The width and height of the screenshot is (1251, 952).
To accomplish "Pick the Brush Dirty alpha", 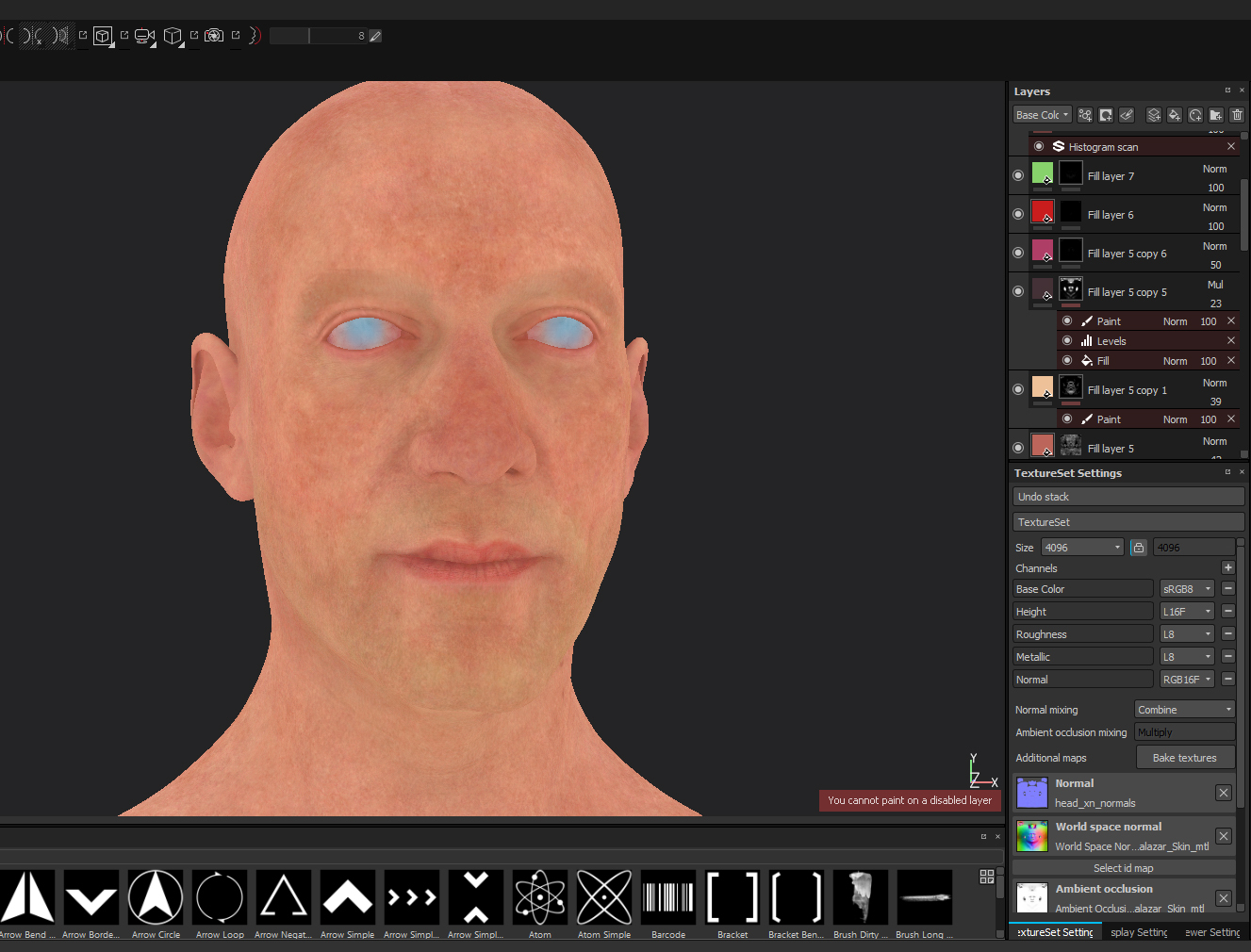I will (x=861, y=896).
